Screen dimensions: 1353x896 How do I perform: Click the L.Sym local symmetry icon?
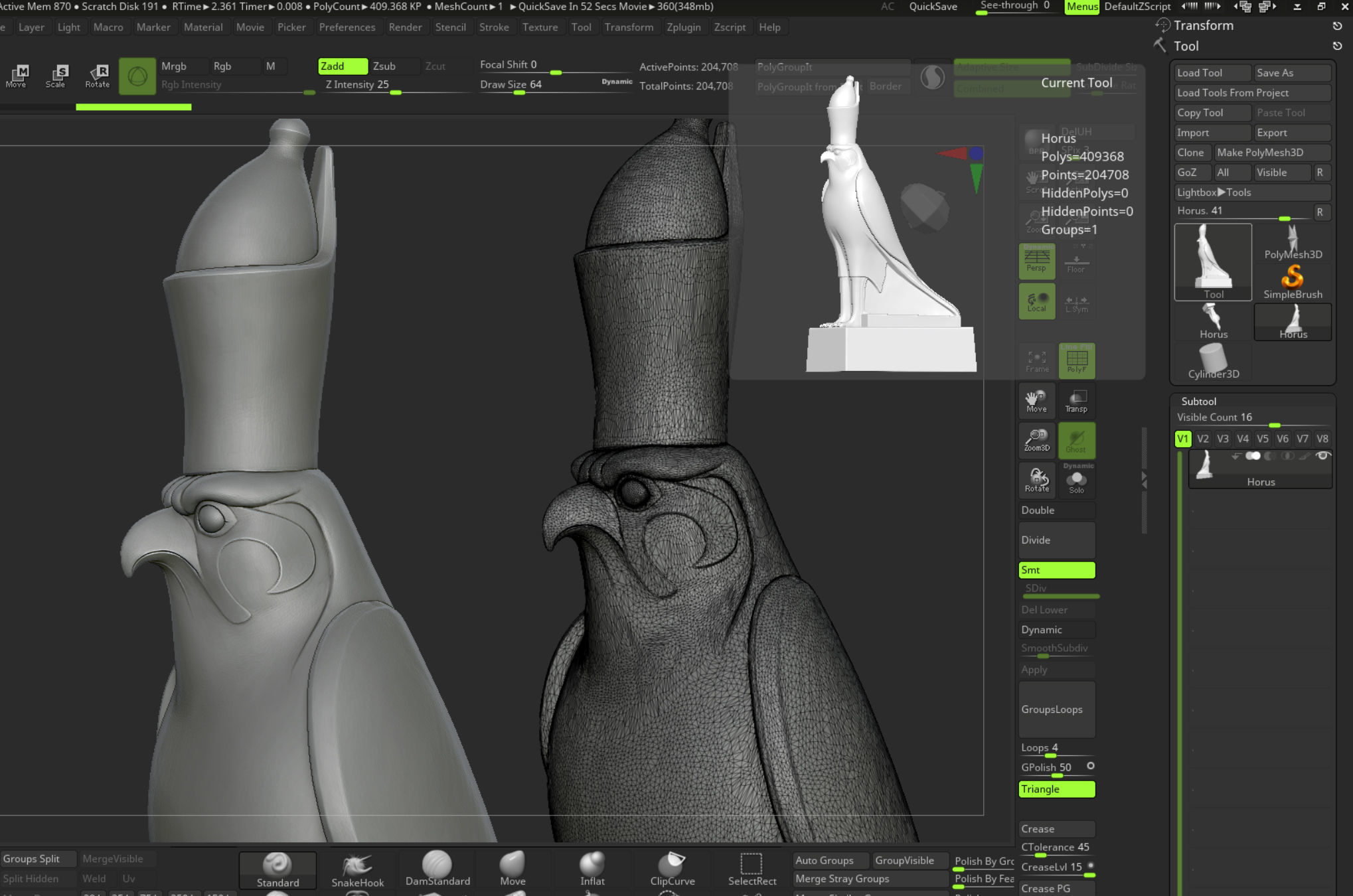click(x=1076, y=301)
